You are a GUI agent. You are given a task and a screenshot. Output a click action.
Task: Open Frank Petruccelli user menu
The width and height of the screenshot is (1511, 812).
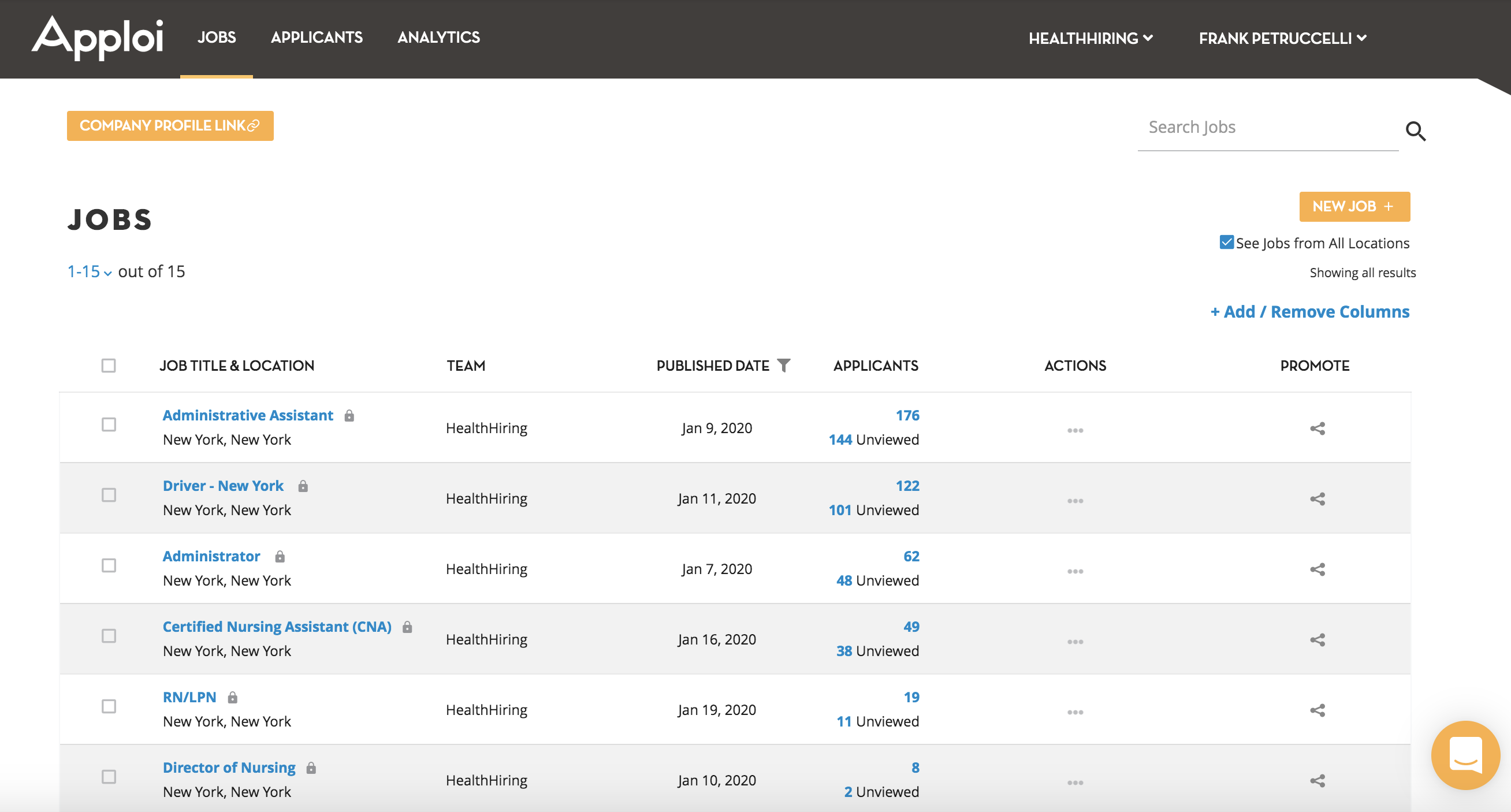[1282, 38]
